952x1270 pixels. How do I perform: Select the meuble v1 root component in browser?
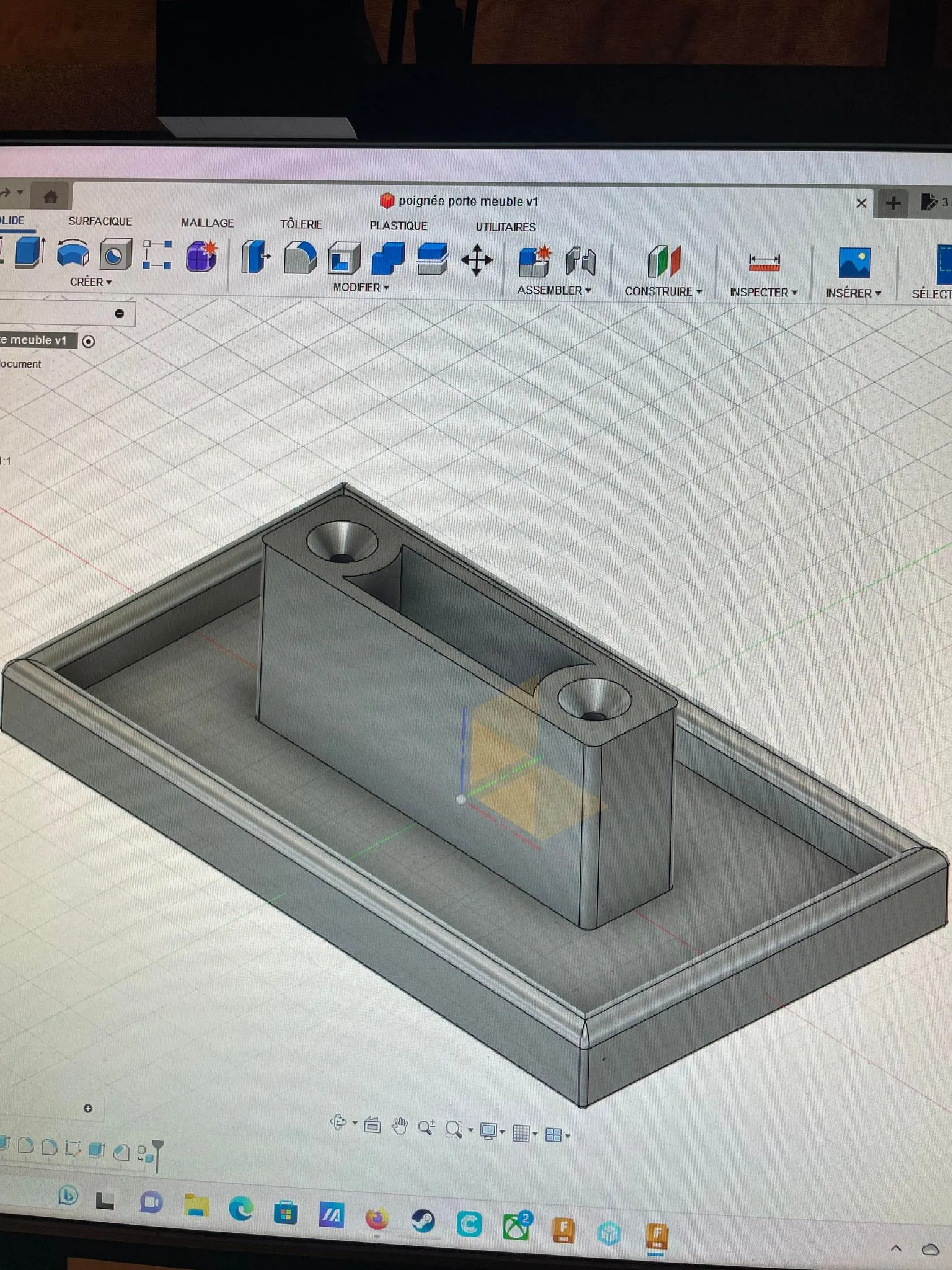click(x=38, y=340)
